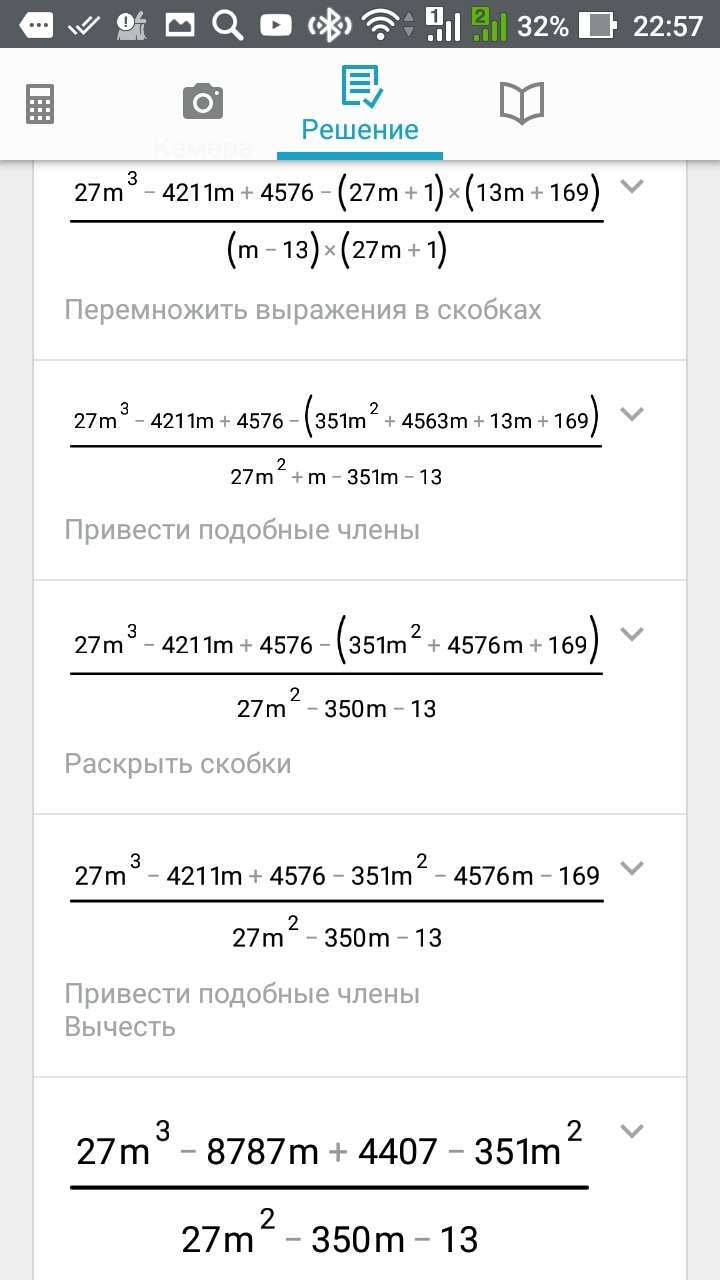Screen dimensions: 720x1280
Task: Expand the 'Раскрыть скобки' step chevron
Action: (631, 633)
